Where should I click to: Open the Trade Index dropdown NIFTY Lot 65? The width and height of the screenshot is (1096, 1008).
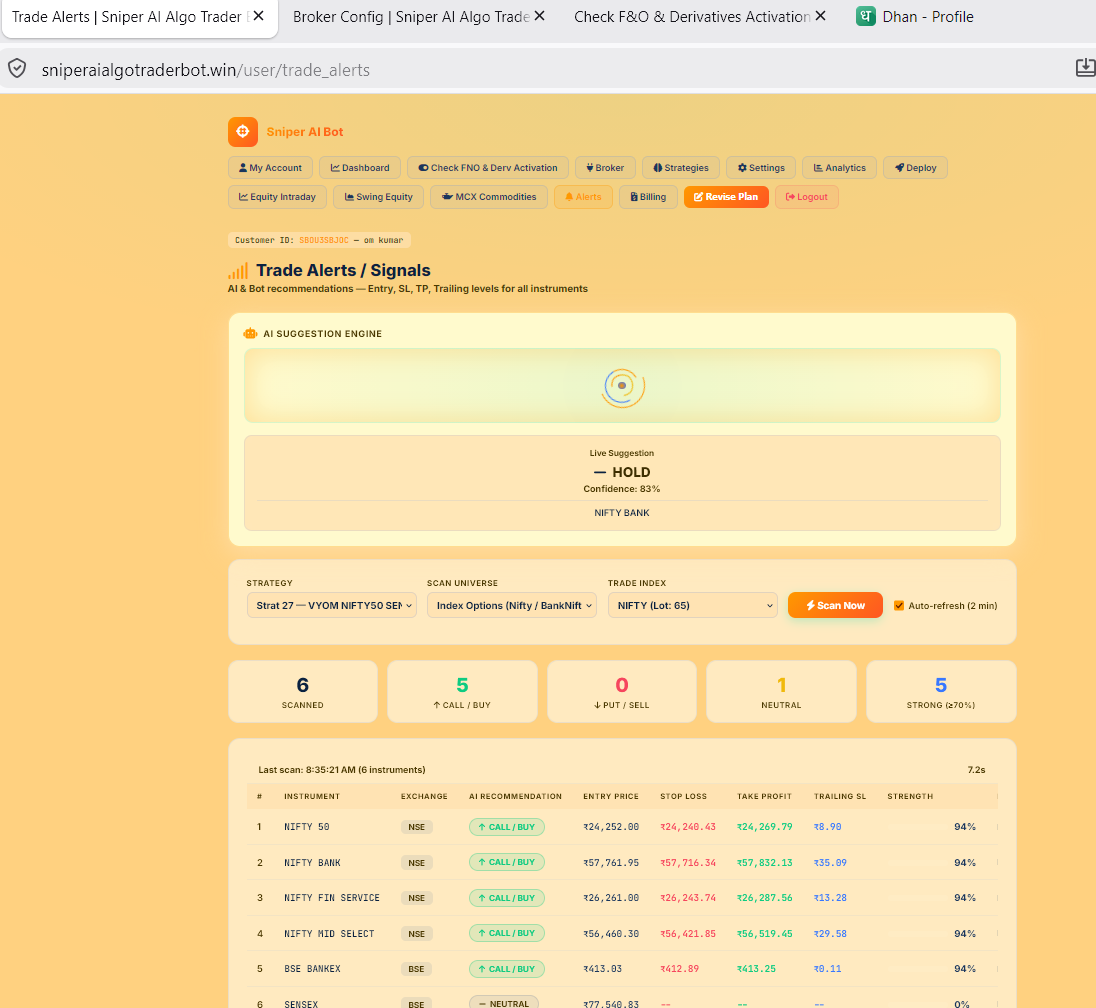point(692,605)
